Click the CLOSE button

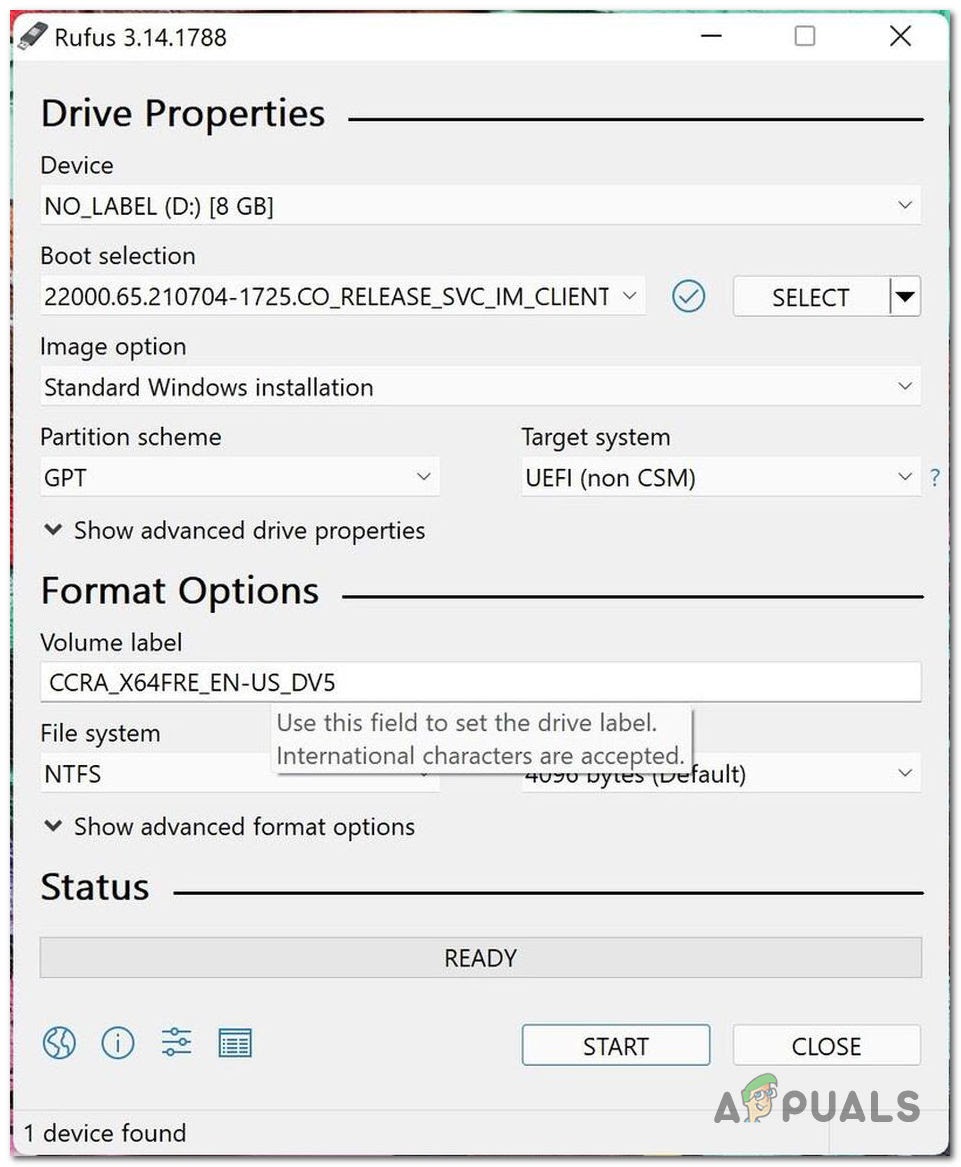point(826,1045)
